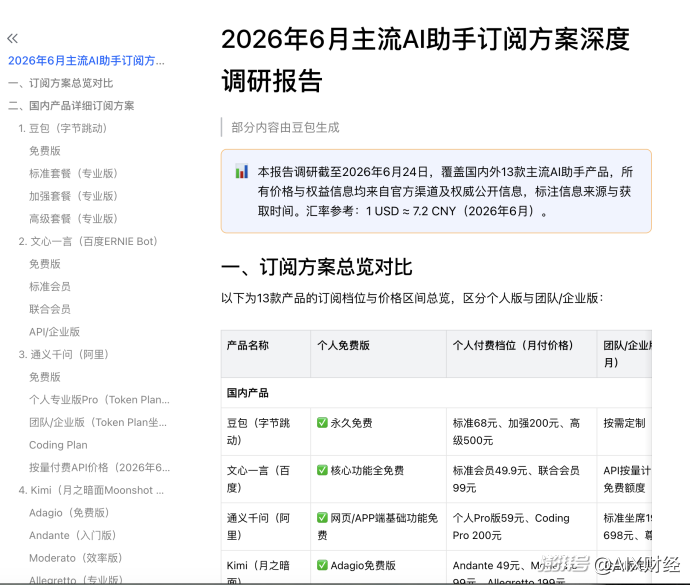Go to 标准套餐（专业版） outline entry
This screenshot has height=585, width=690.
pyautogui.click(x=73, y=173)
